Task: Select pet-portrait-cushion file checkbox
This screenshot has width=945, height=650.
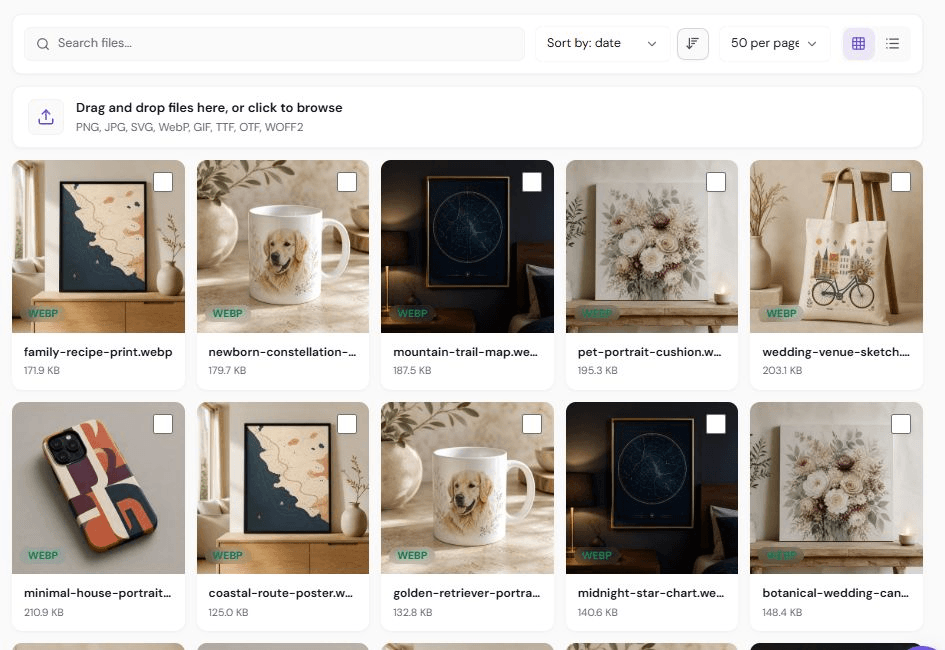Action: point(716,182)
